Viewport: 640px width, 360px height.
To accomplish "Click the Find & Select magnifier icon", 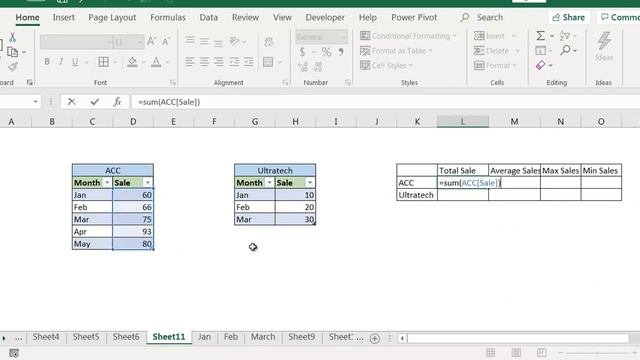I will (x=565, y=50).
